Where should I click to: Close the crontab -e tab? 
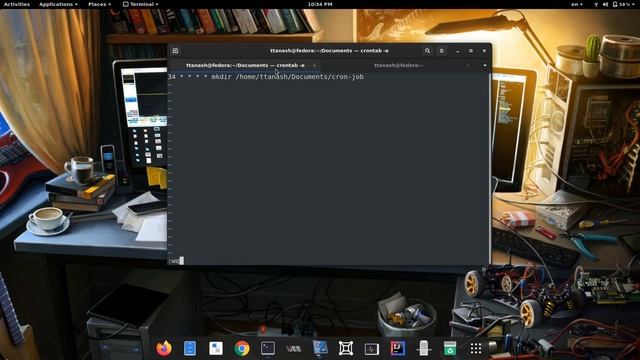314,65
